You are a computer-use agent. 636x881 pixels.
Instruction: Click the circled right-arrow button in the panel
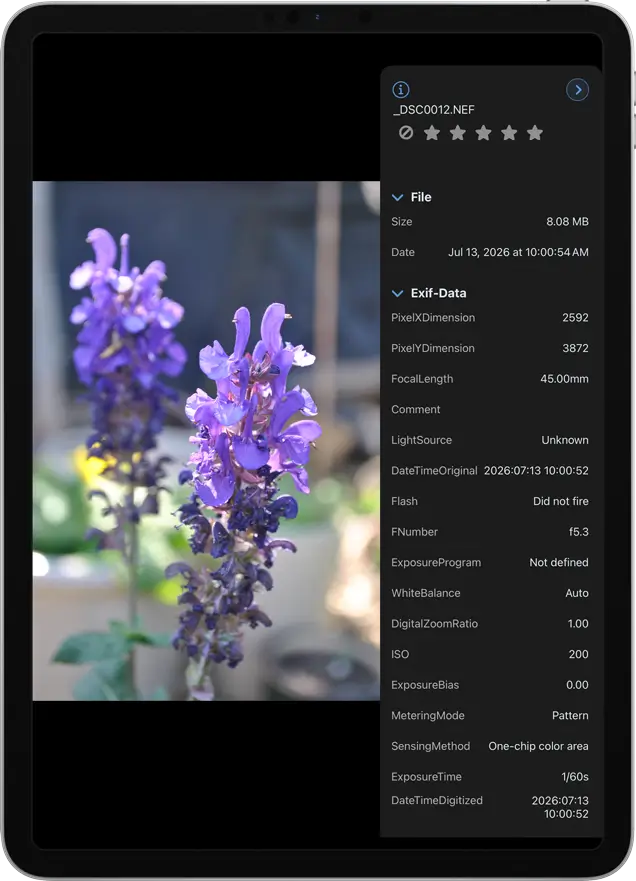pyautogui.click(x=578, y=89)
